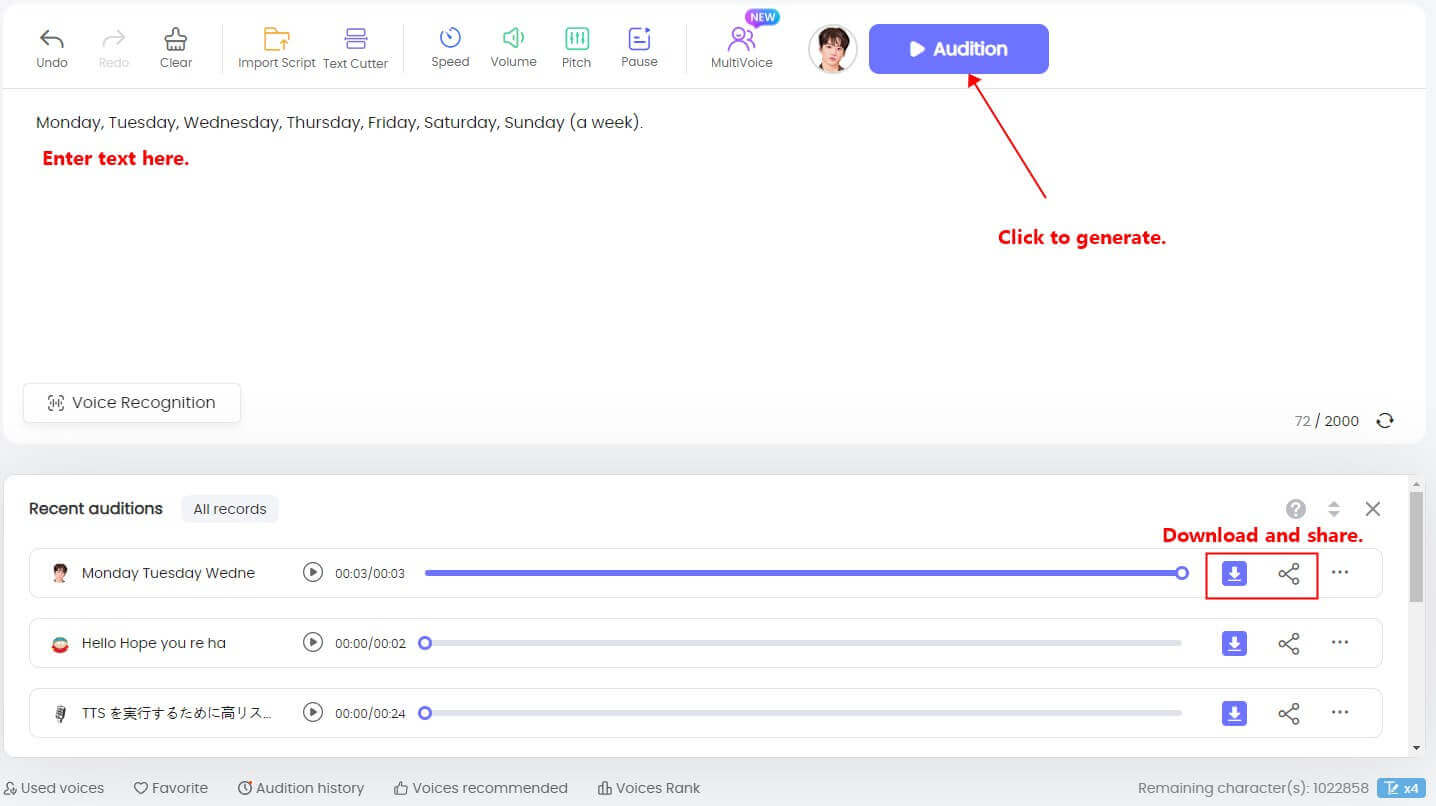This screenshot has height=806, width=1436.
Task: Open the help question mark icon
Action: [x=1296, y=509]
